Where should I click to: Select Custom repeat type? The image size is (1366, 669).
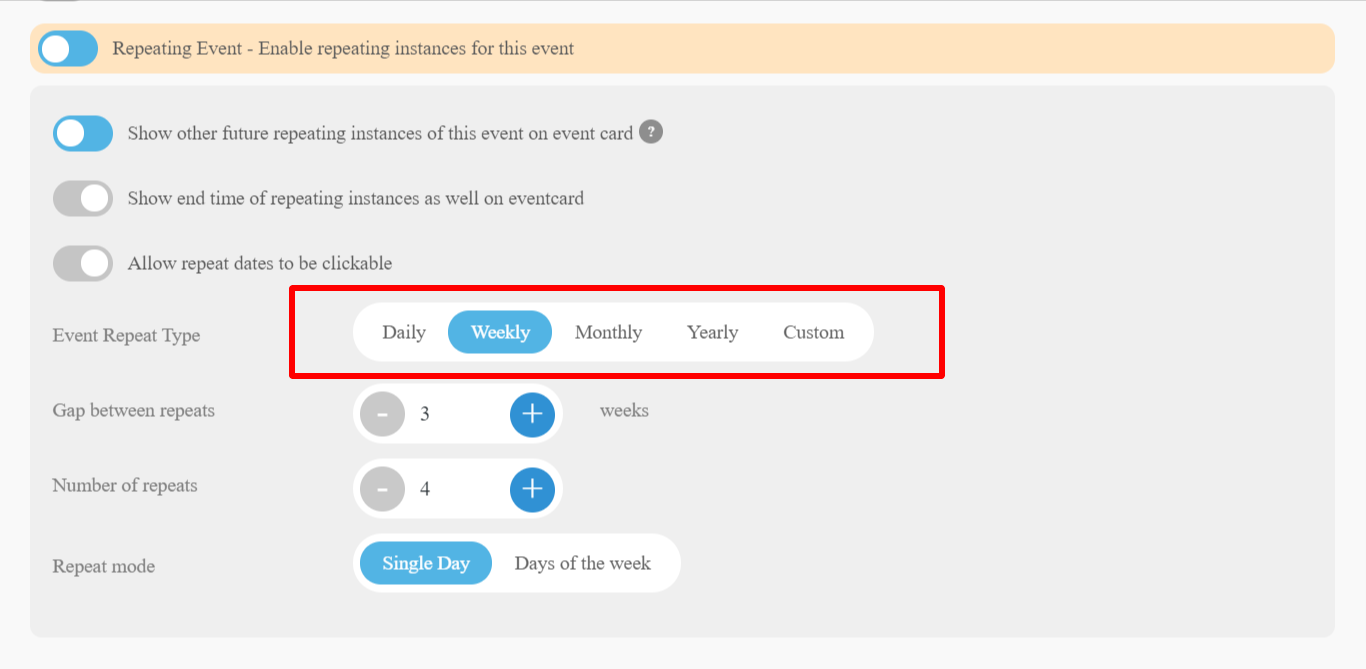(x=813, y=332)
